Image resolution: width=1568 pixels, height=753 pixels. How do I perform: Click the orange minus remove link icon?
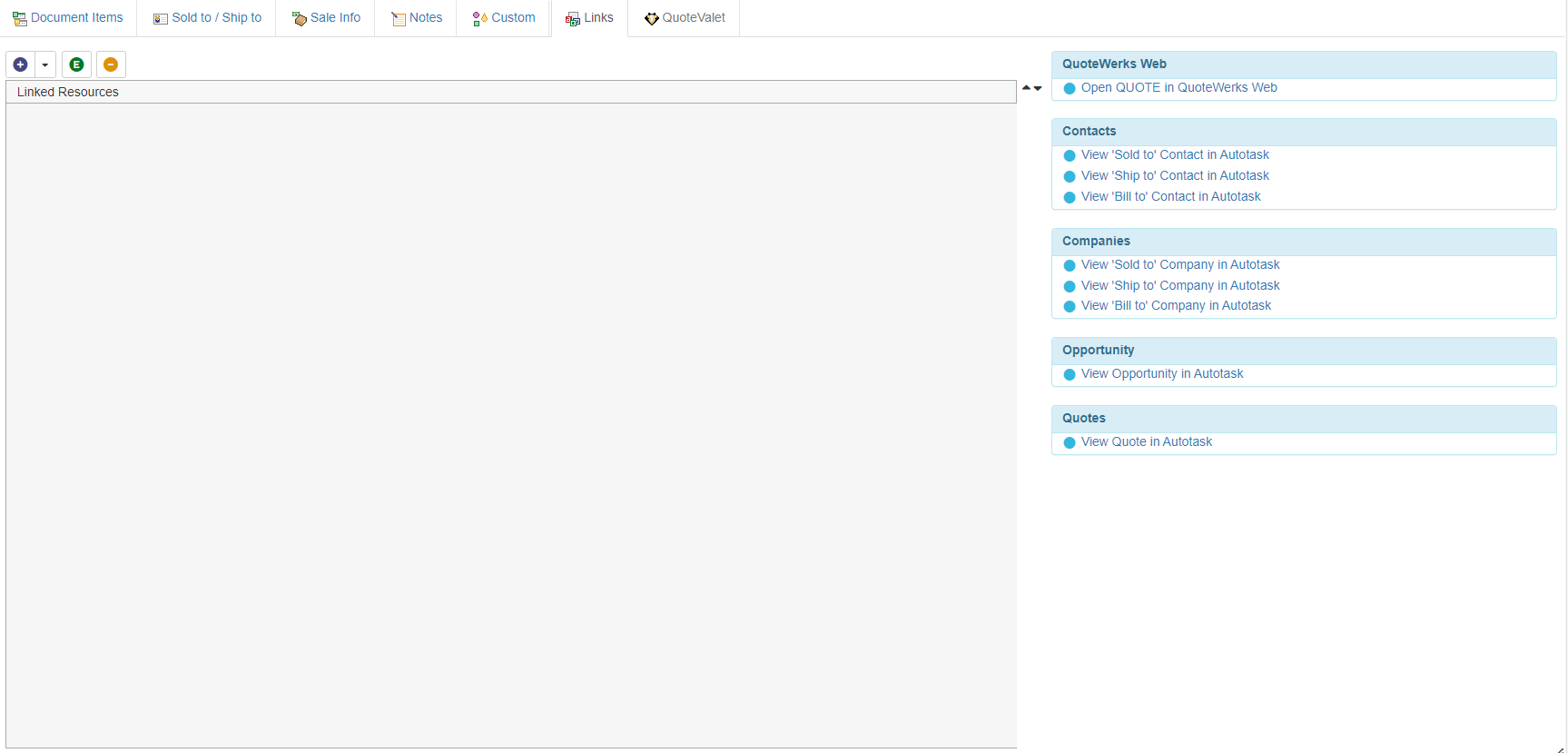111,64
